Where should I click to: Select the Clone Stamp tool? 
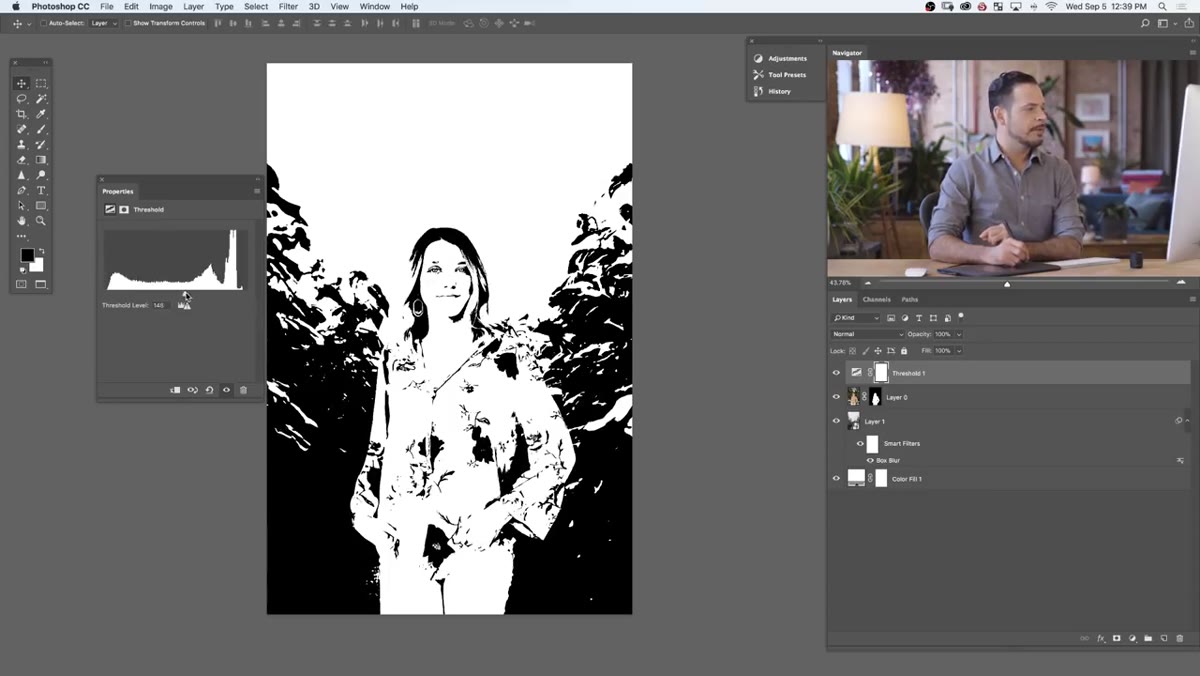(22, 144)
